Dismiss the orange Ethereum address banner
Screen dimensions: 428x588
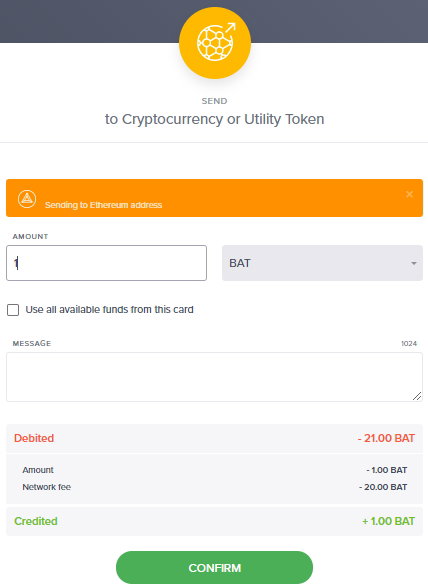[409, 194]
